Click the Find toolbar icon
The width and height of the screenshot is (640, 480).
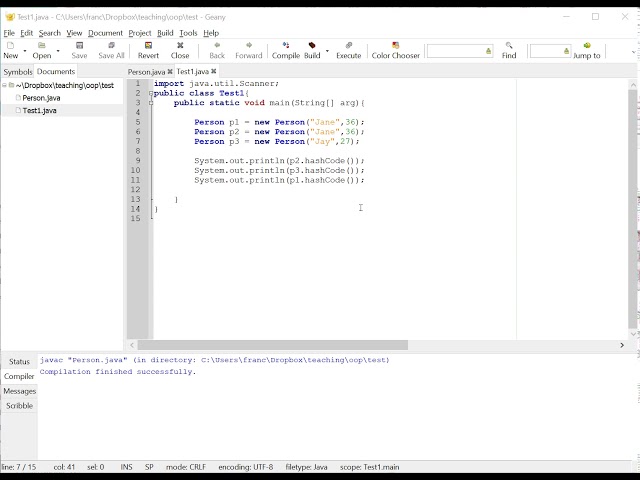509,50
